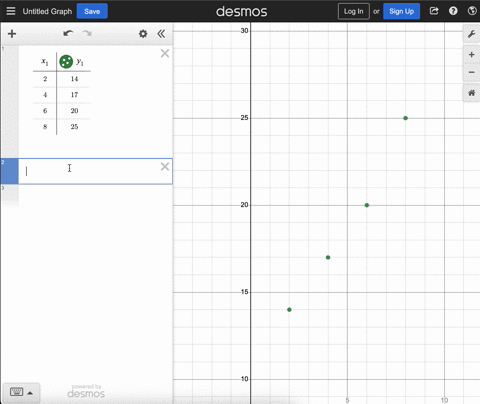Click the Sign Up button
The height and width of the screenshot is (404, 480).
[x=401, y=11]
